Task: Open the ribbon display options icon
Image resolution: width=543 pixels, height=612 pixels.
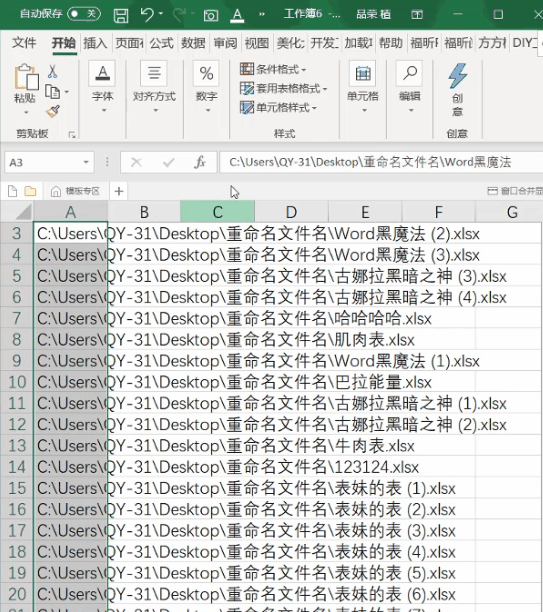Action: coord(417,15)
